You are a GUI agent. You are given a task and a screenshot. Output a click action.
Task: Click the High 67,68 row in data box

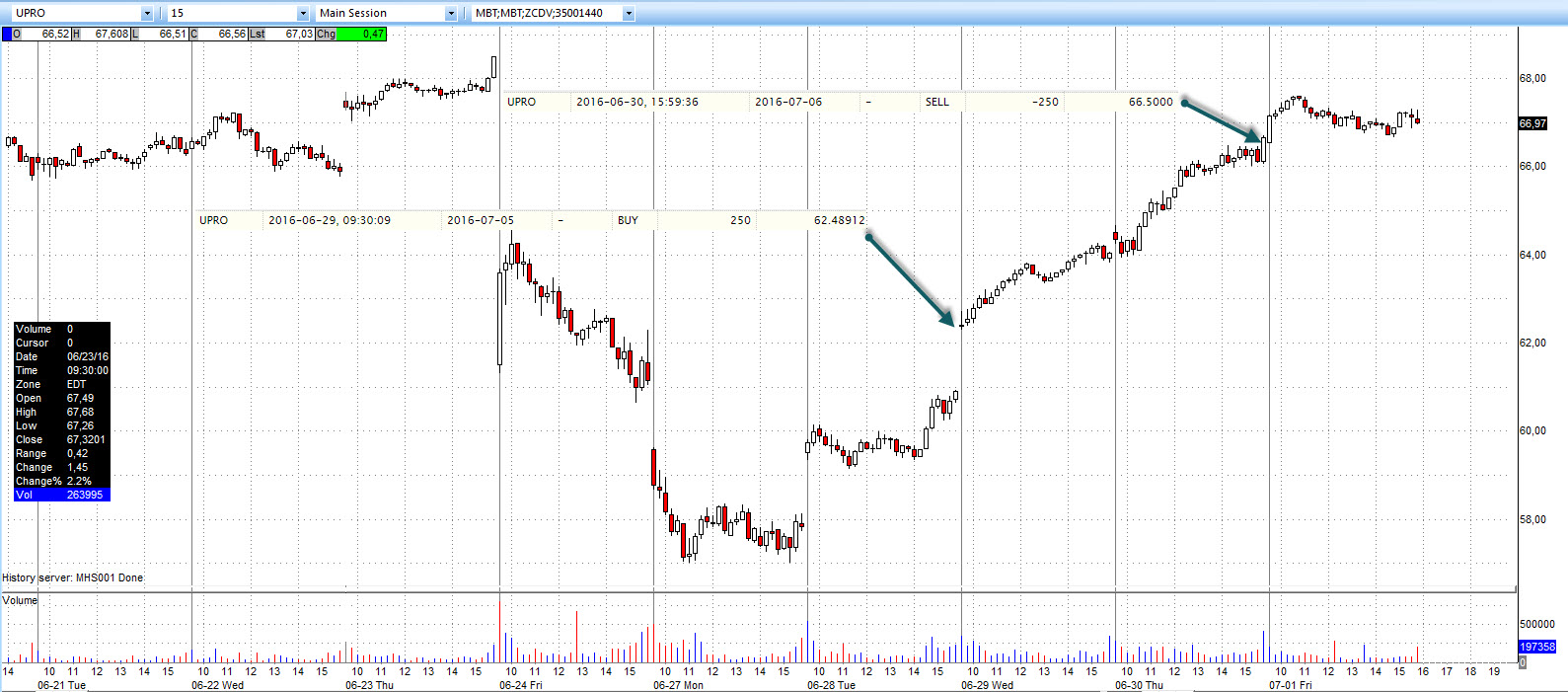tap(62, 412)
